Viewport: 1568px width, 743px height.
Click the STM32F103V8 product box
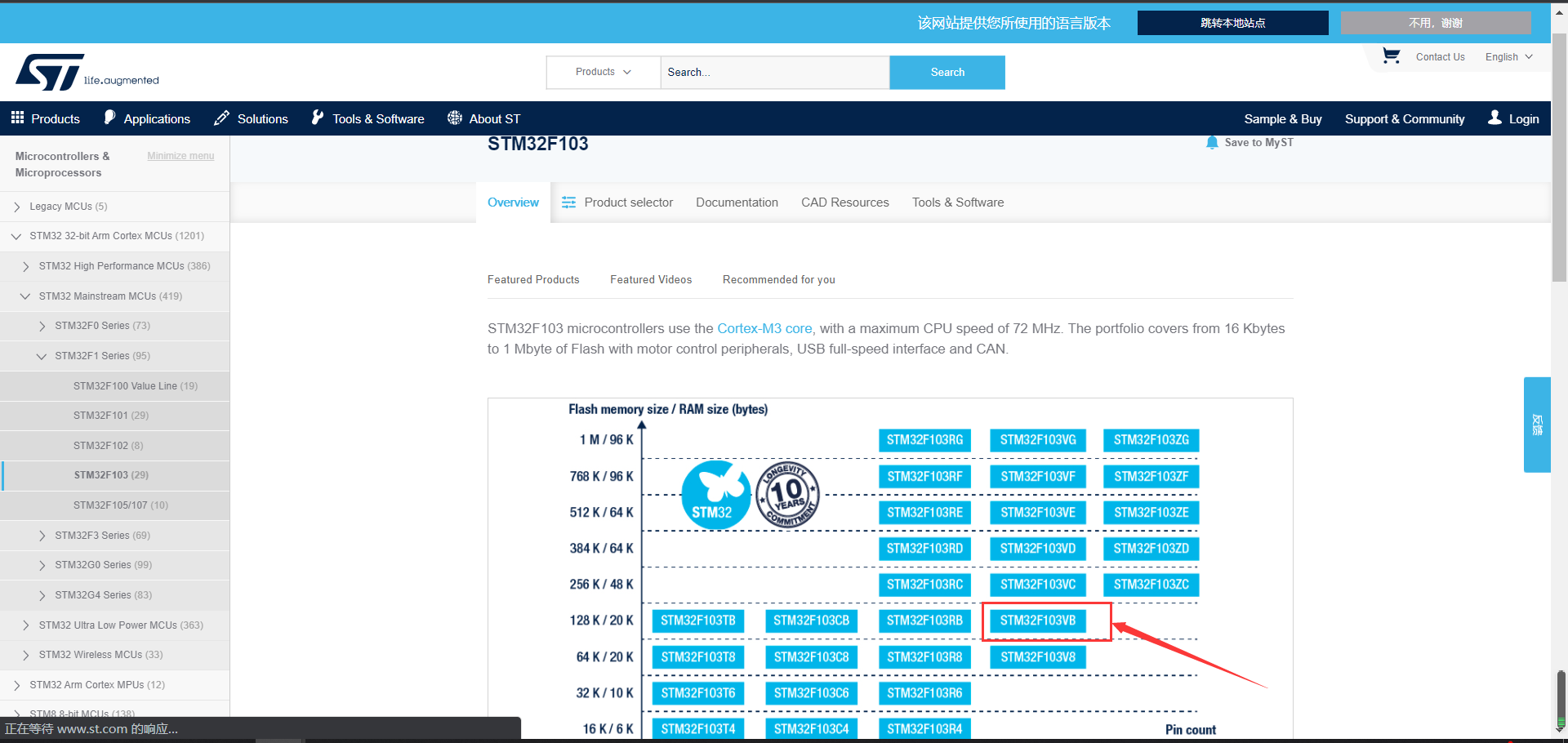[1038, 657]
